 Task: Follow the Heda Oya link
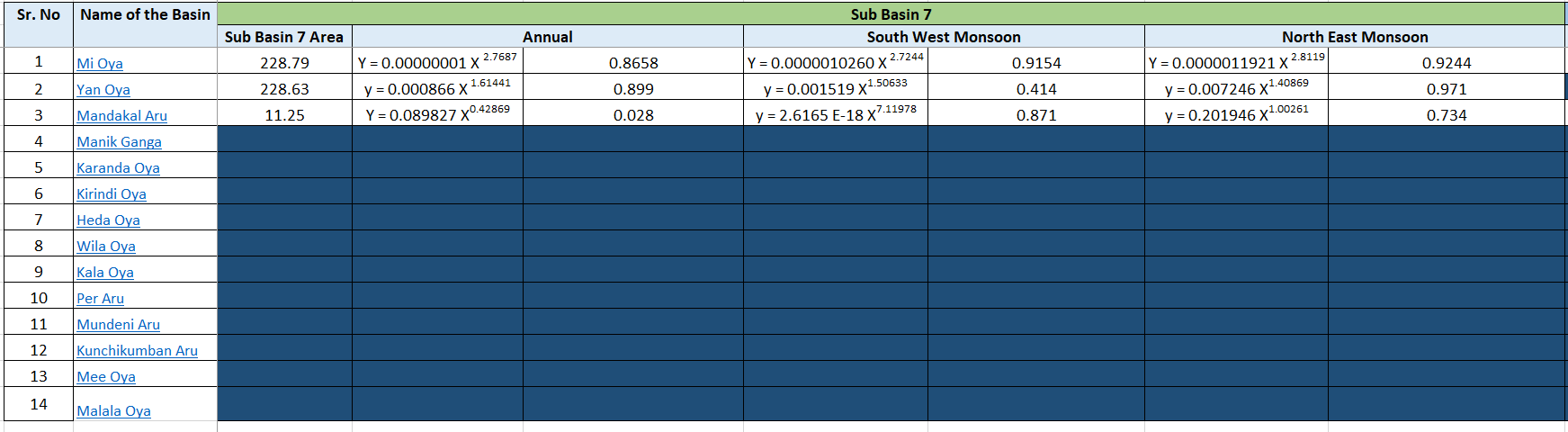point(109,220)
